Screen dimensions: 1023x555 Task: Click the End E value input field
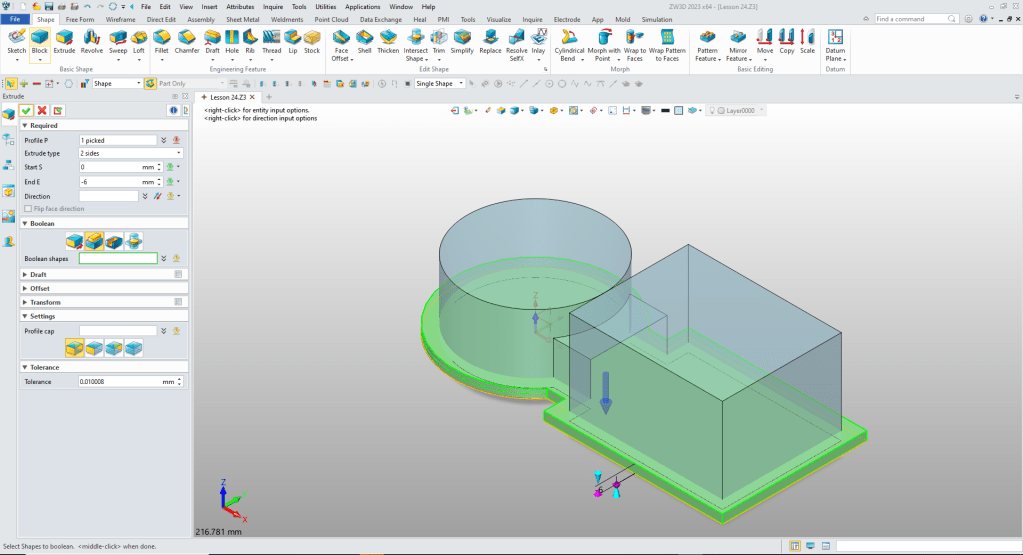(109, 182)
